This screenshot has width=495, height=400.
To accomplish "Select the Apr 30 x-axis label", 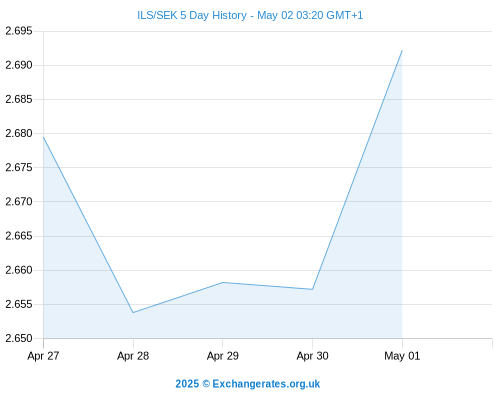I will [312, 356].
